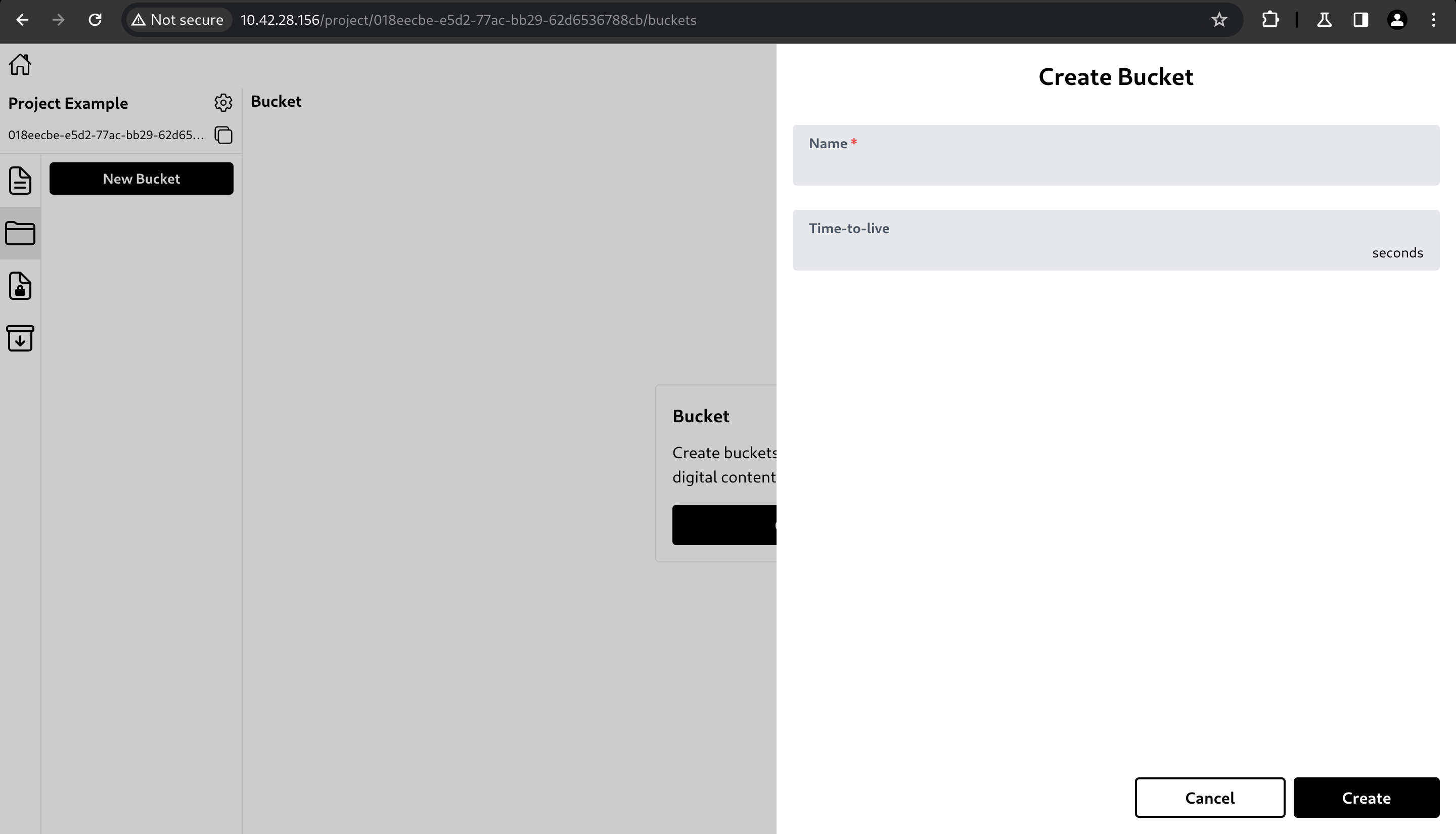This screenshot has height=834, width=1456.
Task: Navigate back with the arrow
Action: coord(23,20)
